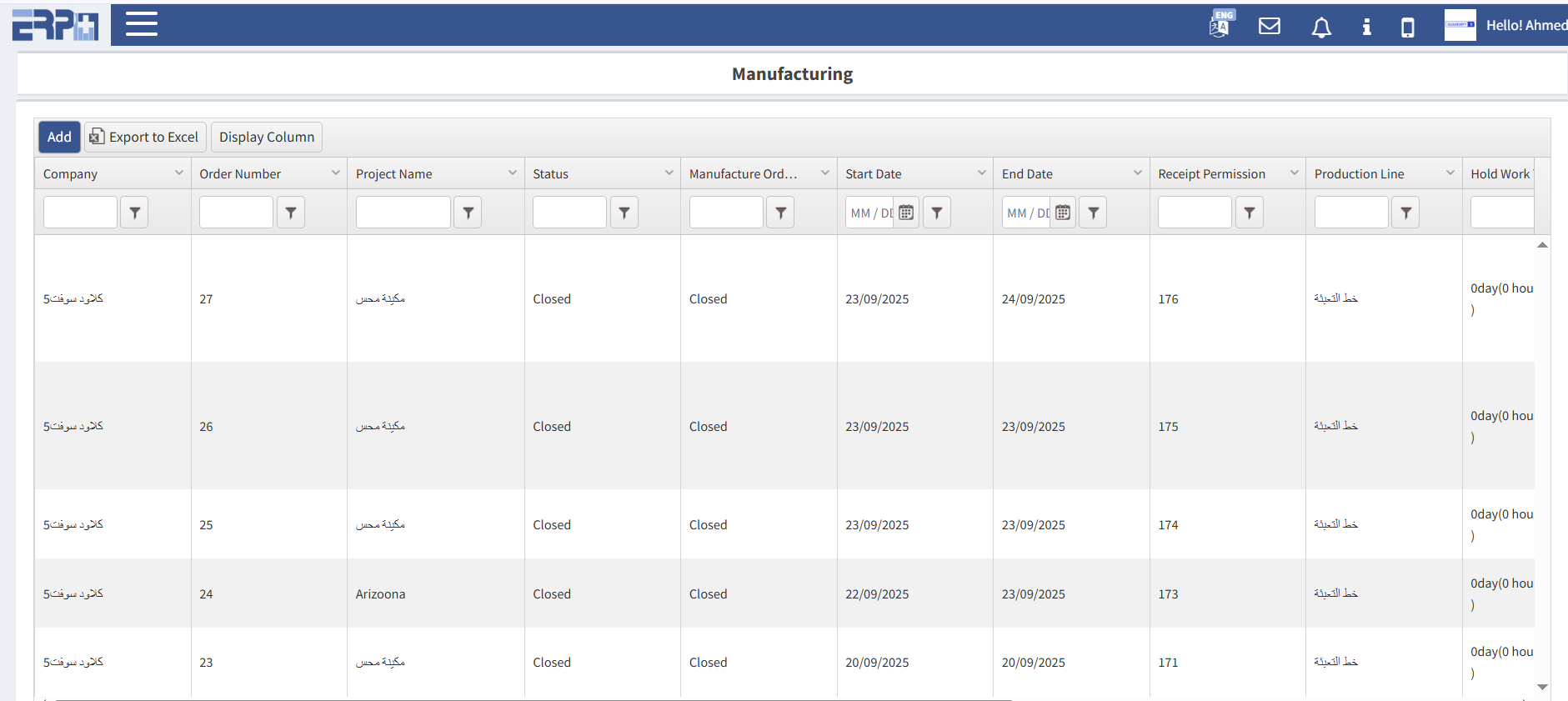
Task: Click the Add button
Action: pos(59,137)
